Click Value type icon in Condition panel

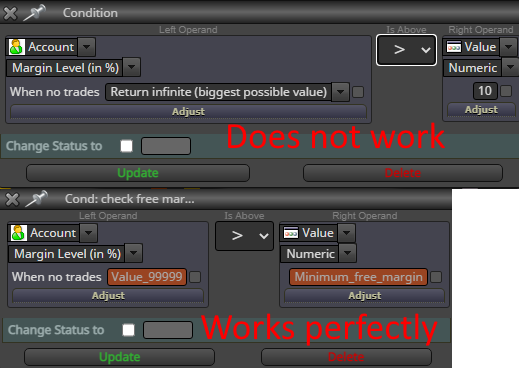pos(454,47)
